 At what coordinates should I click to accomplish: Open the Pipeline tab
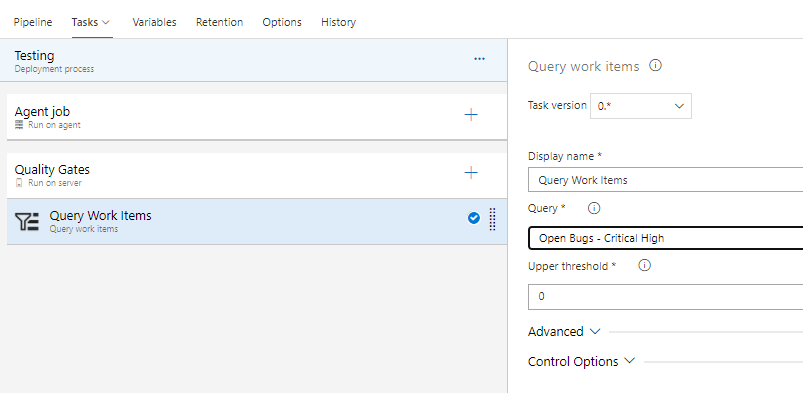click(x=33, y=22)
